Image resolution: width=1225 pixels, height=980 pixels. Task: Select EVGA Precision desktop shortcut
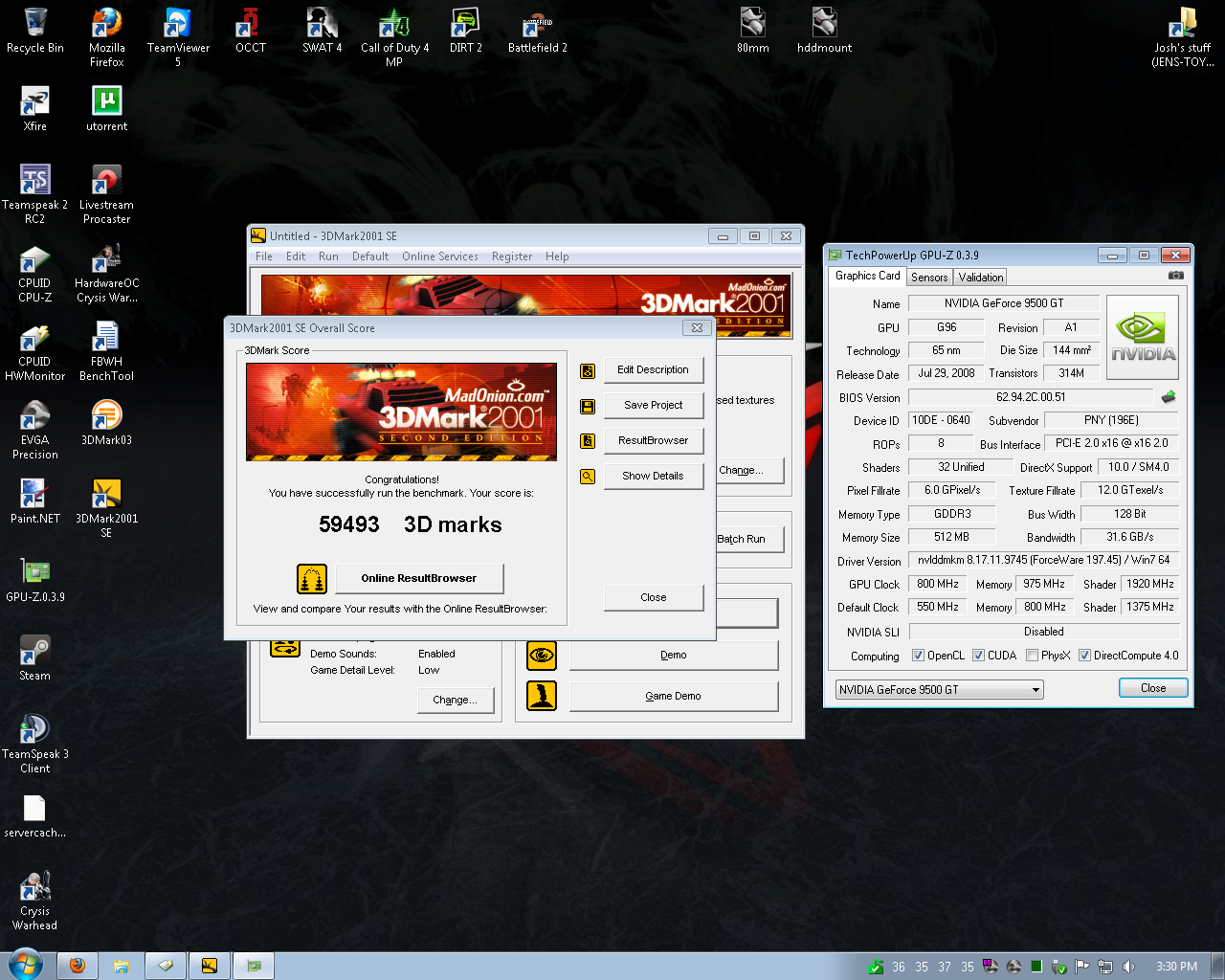click(35, 430)
